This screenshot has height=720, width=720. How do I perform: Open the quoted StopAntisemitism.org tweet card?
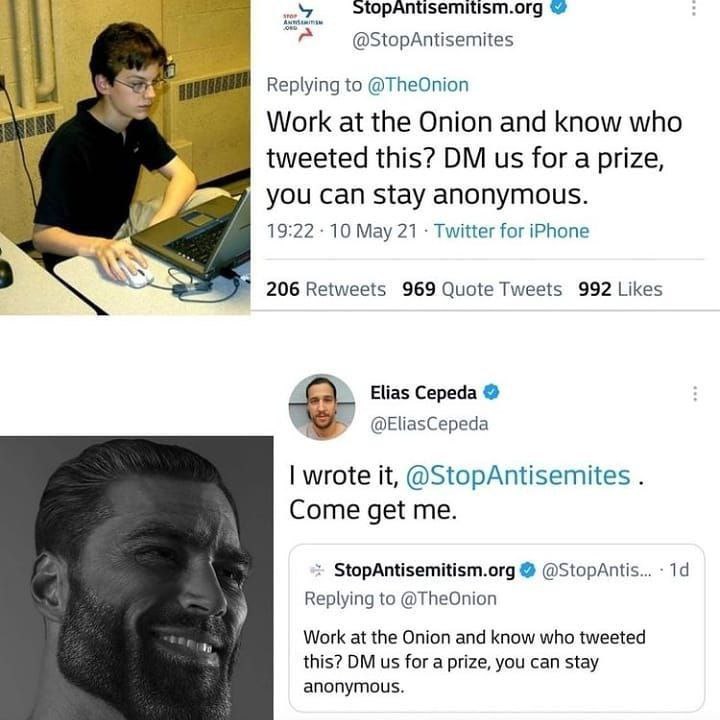[497, 628]
